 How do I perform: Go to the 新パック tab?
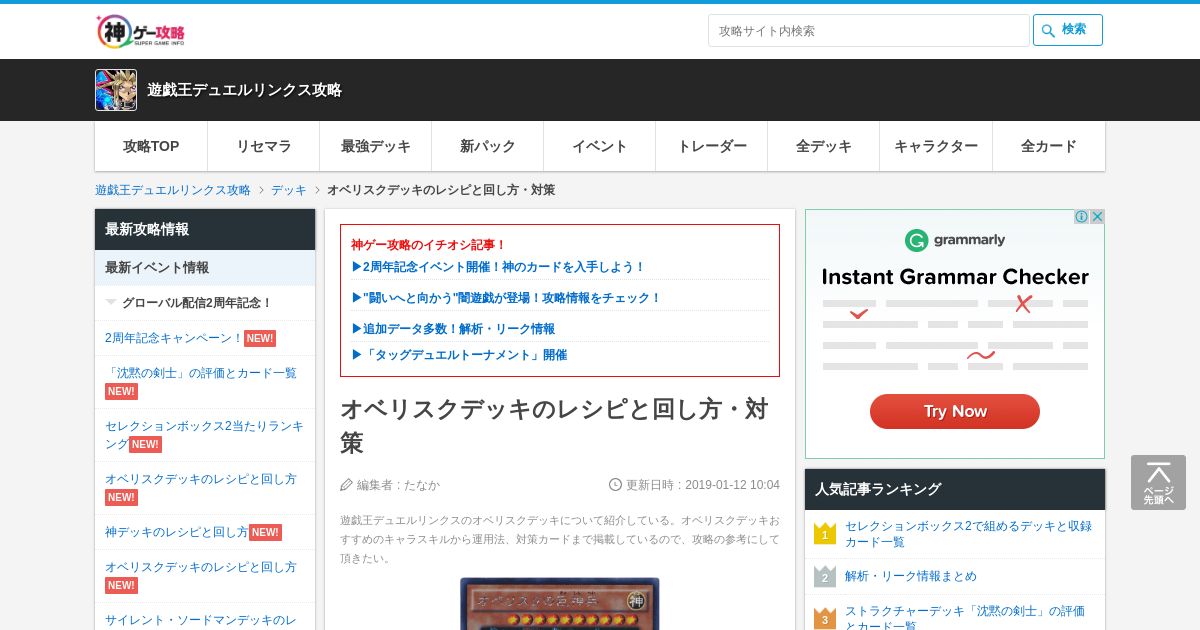point(488,146)
